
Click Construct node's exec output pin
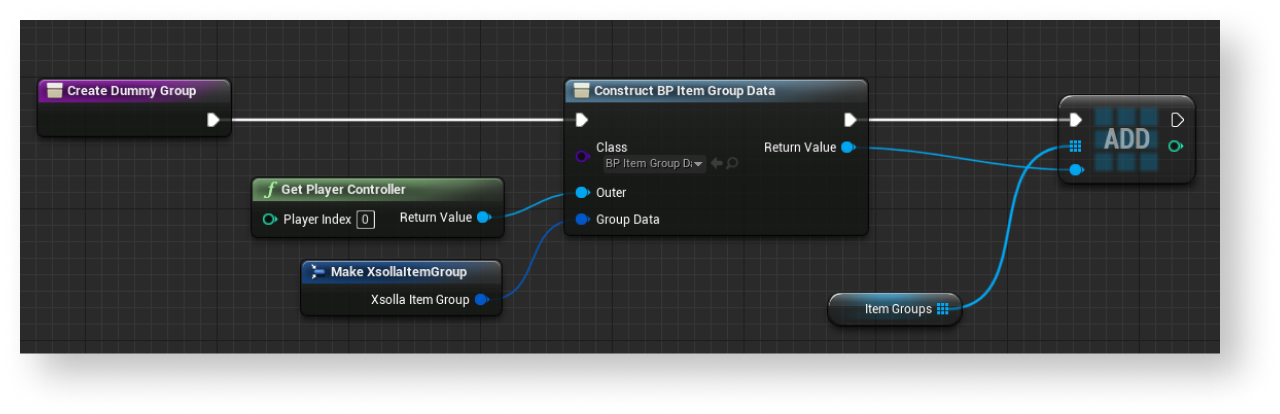[x=849, y=120]
